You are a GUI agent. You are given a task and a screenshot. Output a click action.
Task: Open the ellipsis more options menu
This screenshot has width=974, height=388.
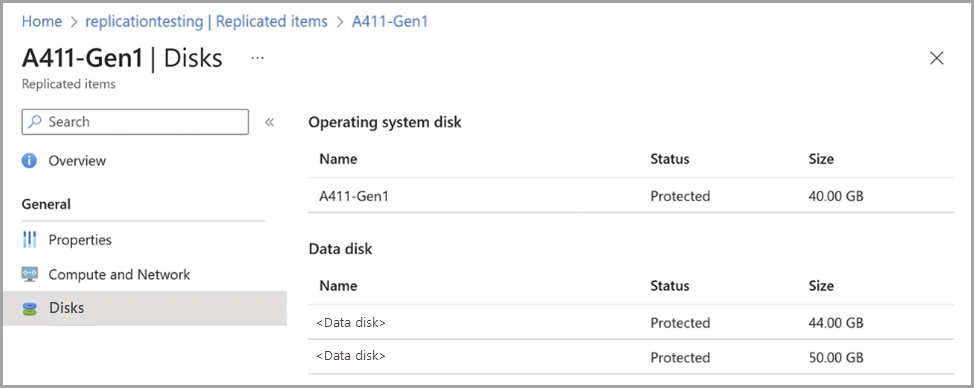click(x=257, y=58)
